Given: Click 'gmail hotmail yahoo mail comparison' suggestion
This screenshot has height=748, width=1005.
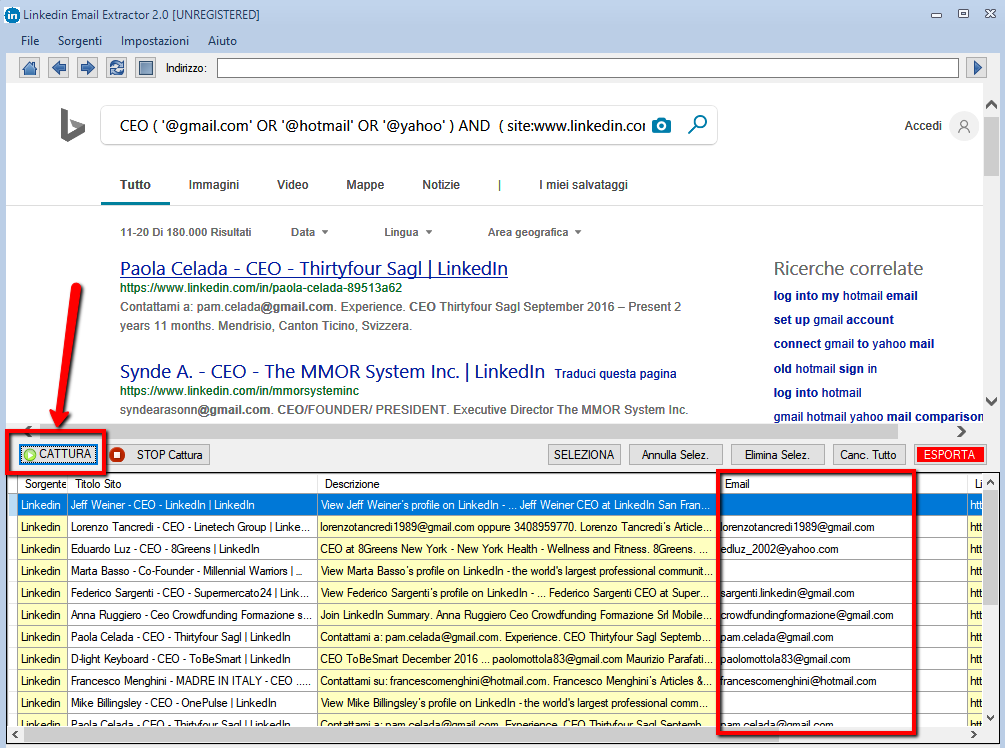Looking at the screenshot, I should pyautogui.click(x=878, y=417).
